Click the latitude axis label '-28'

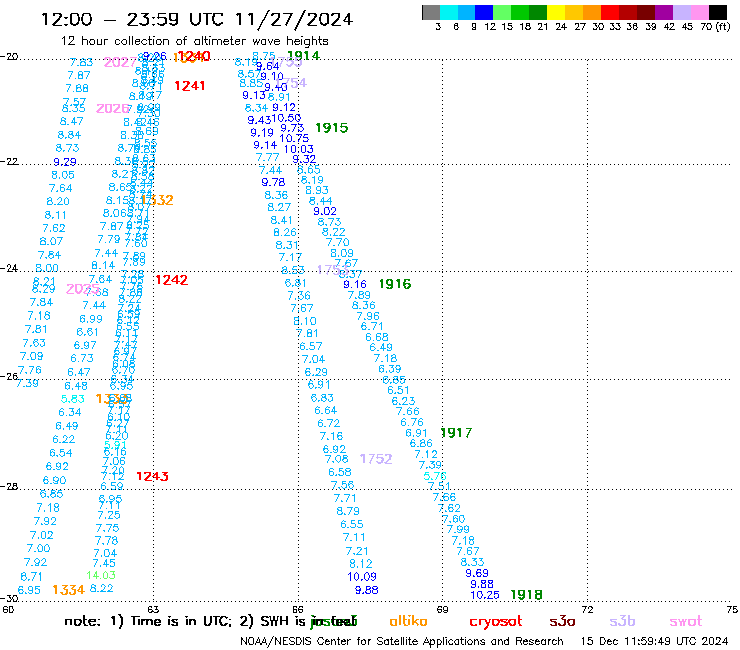point(9,486)
